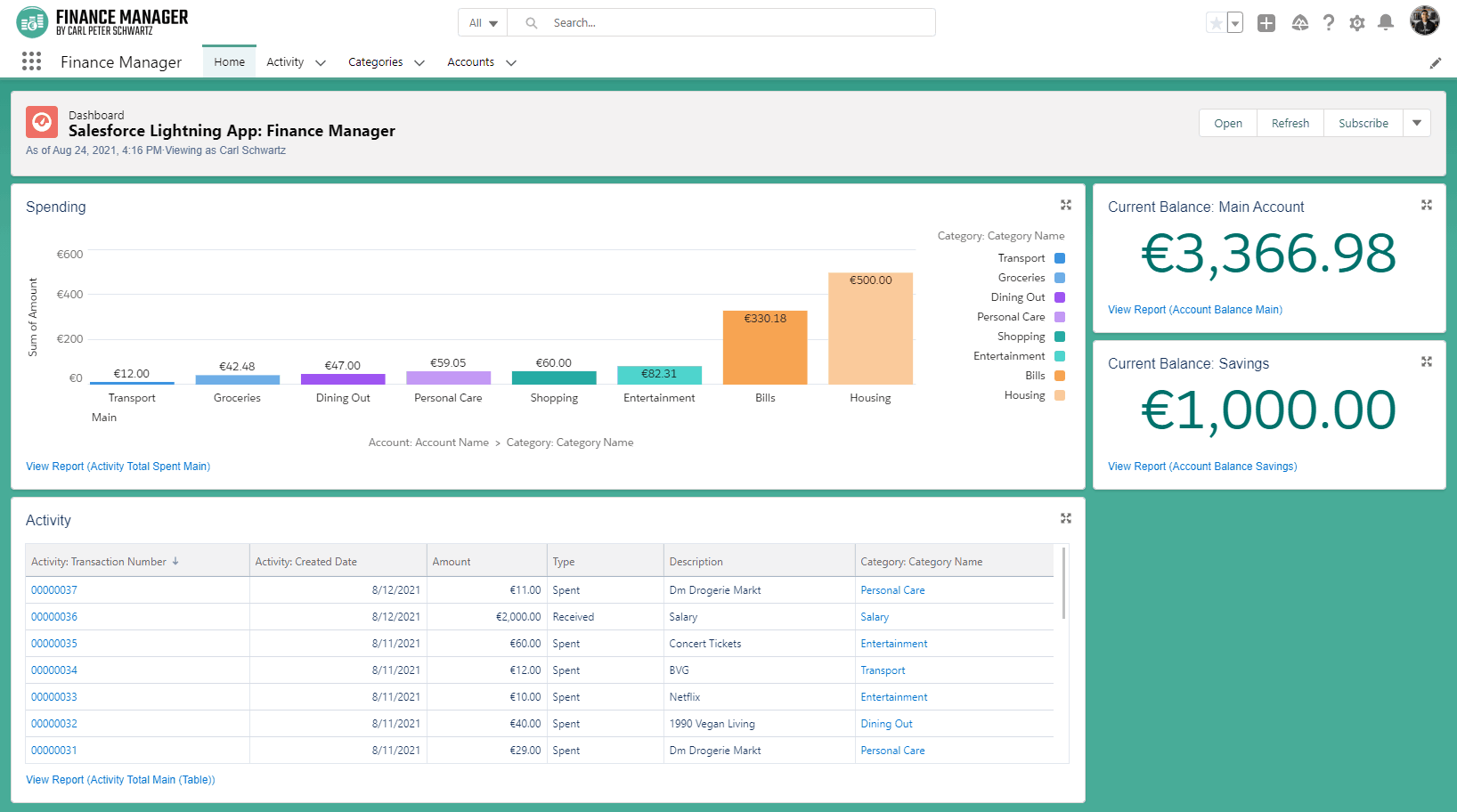1457x812 pixels.
Task: Open the Dining Out category link in table
Action: 886,724
